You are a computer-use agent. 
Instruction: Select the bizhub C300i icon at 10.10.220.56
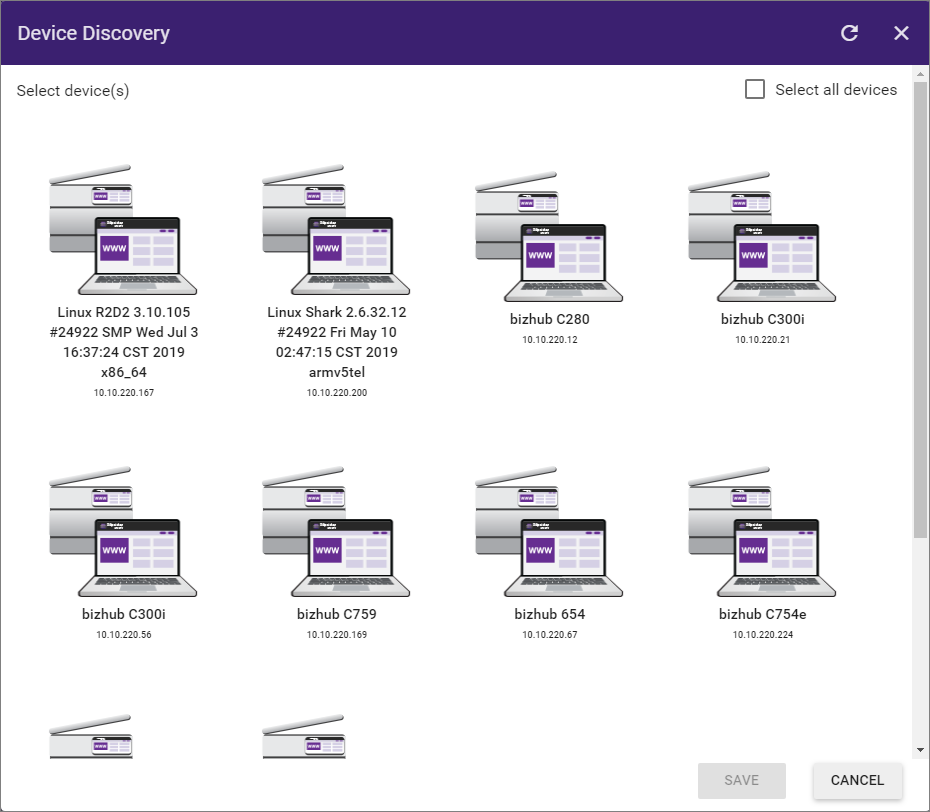[x=123, y=531]
